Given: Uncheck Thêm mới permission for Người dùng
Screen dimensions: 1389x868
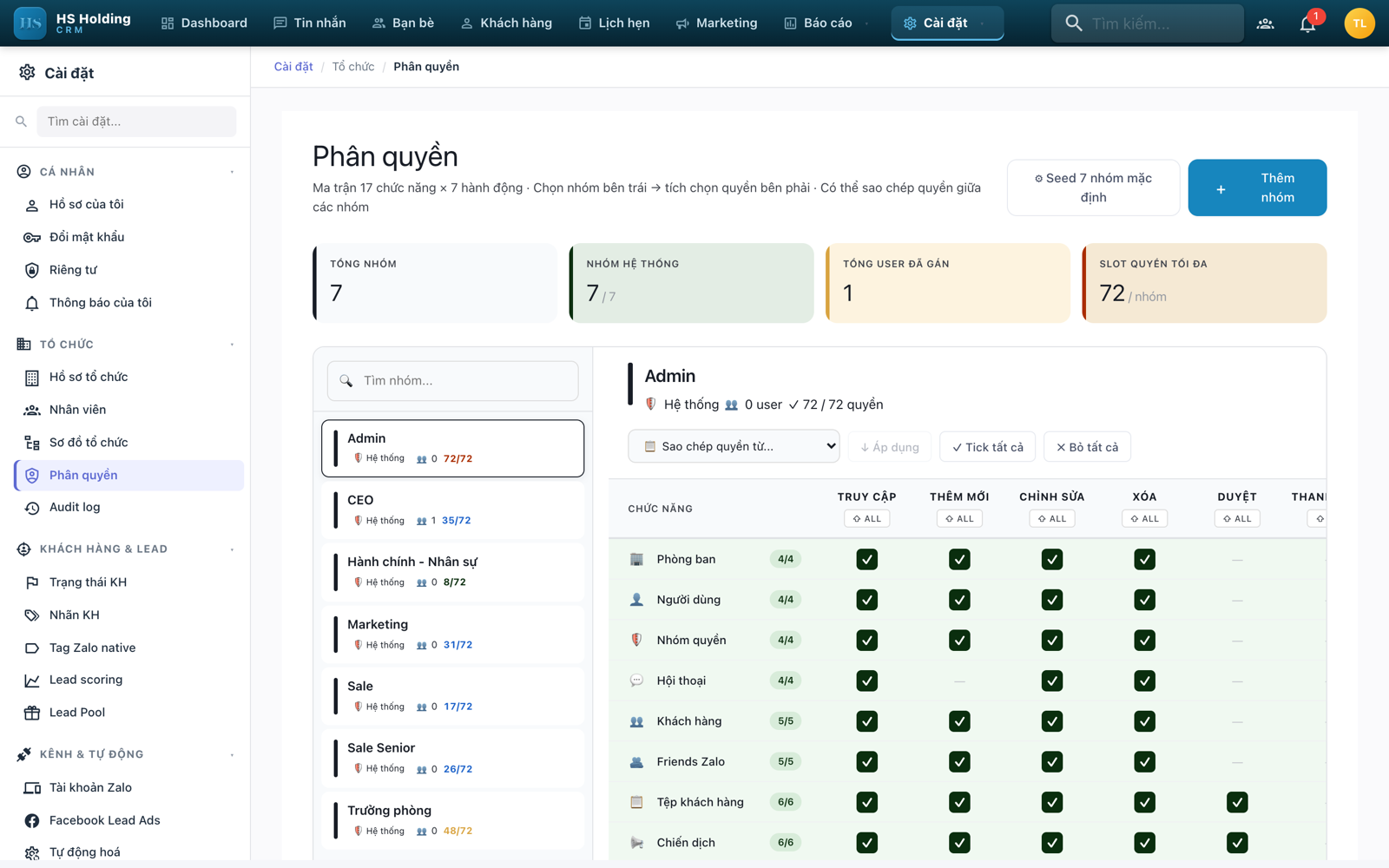Looking at the screenshot, I should tap(959, 600).
